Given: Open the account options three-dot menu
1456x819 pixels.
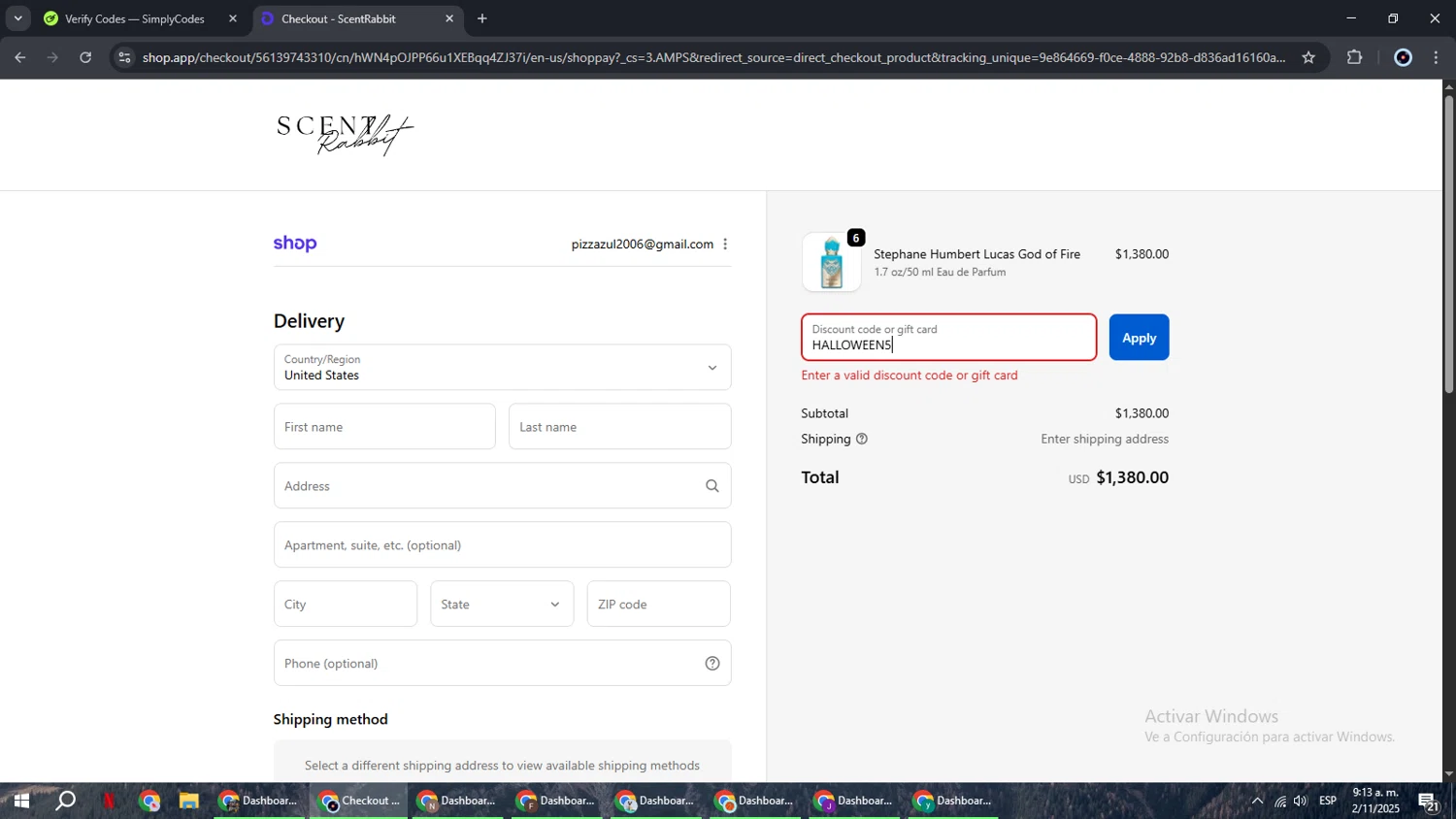Looking at the screenshot, I should [x=725, y=245].
